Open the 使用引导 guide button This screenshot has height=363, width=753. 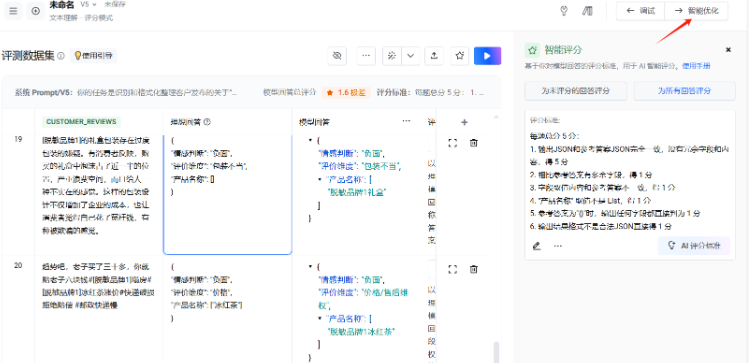click(93, 56)
